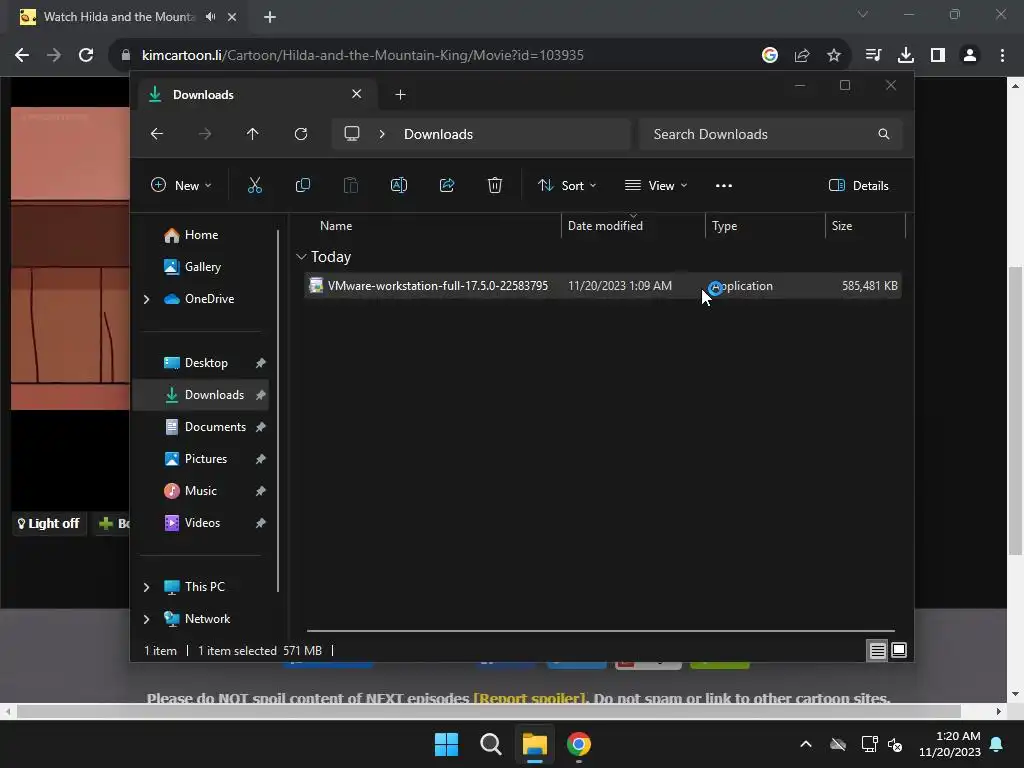1024x768 pixels.
Task: Click Chrome's reload page button
Action: (x=86, y=55)
